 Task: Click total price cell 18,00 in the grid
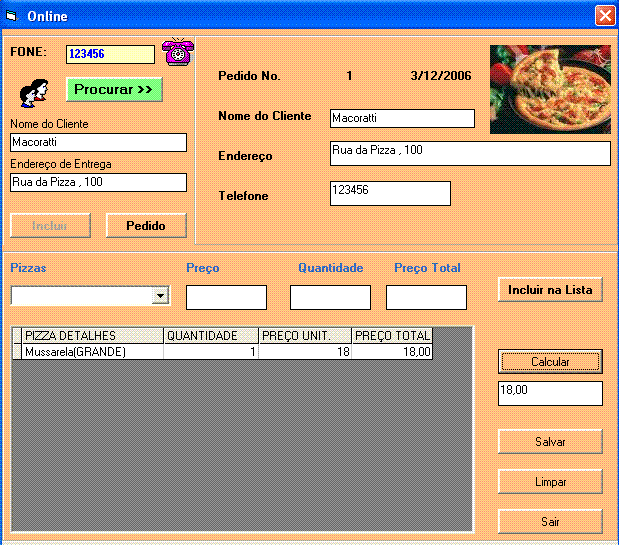click(392, 352)
